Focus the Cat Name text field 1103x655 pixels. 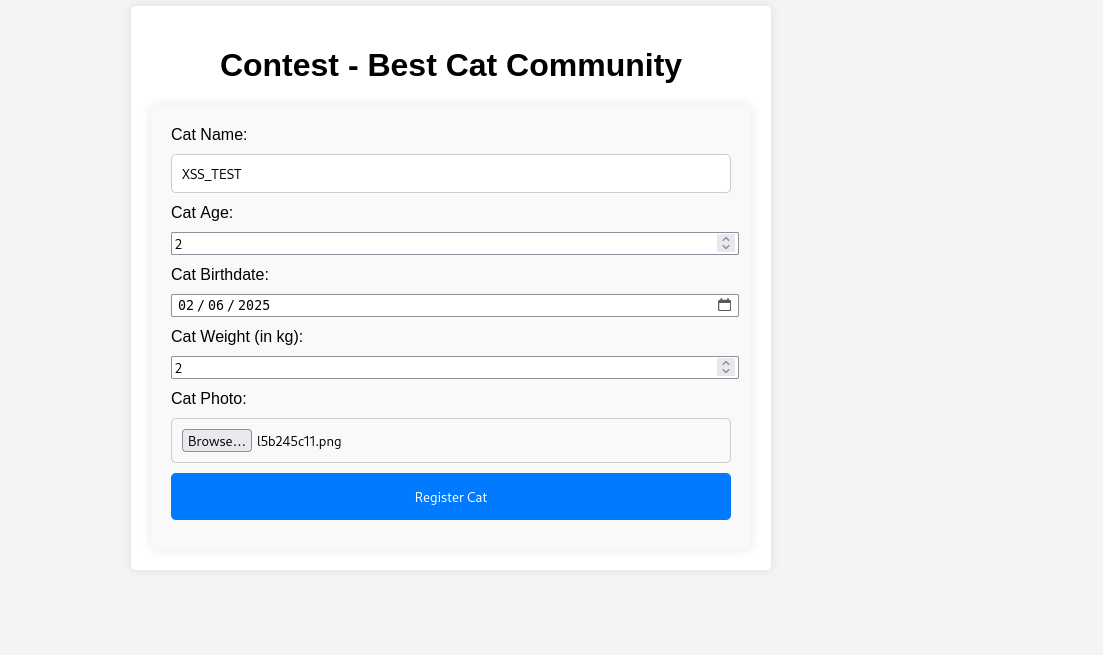[451, 174]
